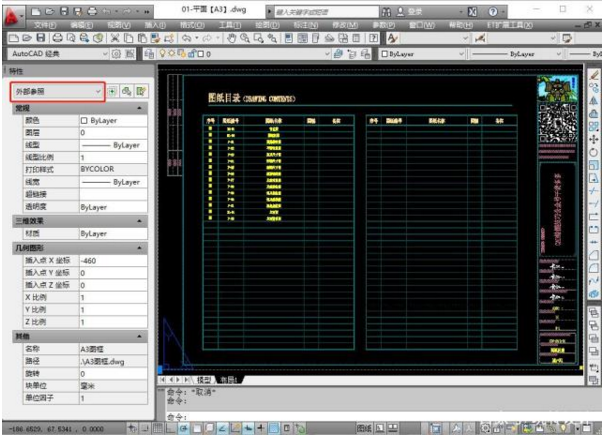Toggle Grid Display in status bar
This screenshot has width=602, height=436.
[x=157, y=428]
